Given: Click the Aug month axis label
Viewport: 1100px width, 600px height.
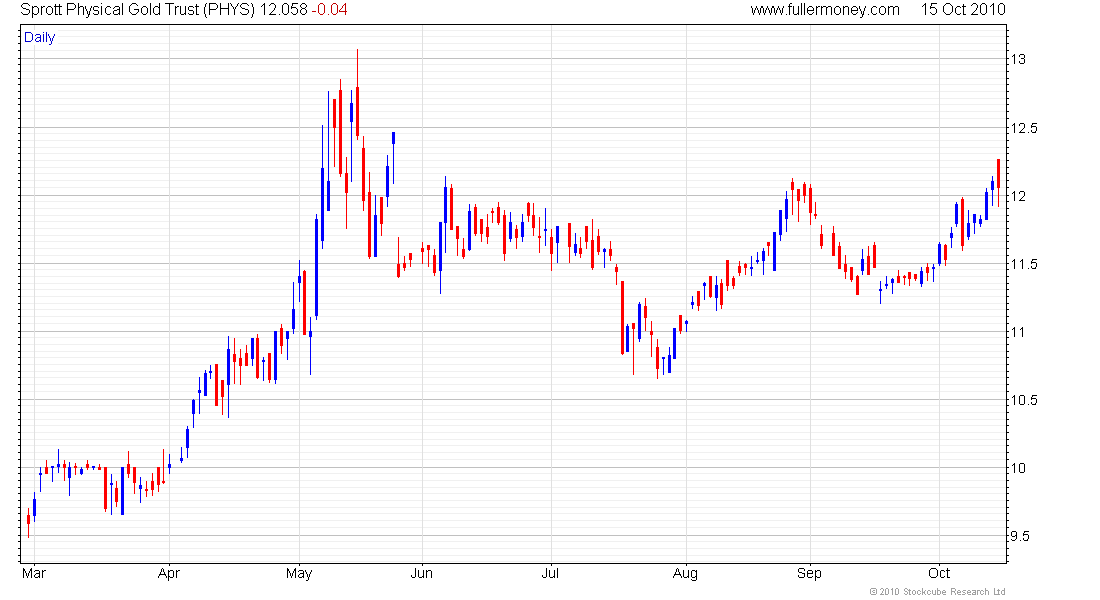Looking at the screenshot, I should click(x=685, y=573).
